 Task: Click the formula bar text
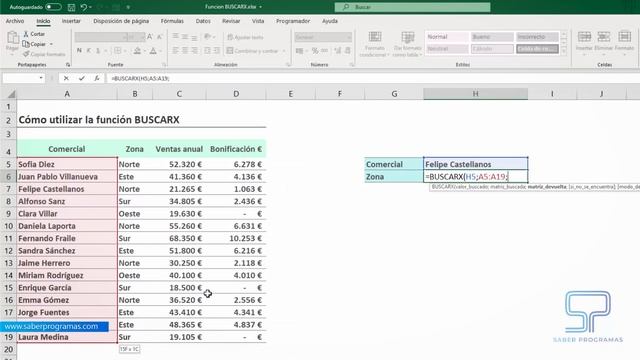coord(140,78)
